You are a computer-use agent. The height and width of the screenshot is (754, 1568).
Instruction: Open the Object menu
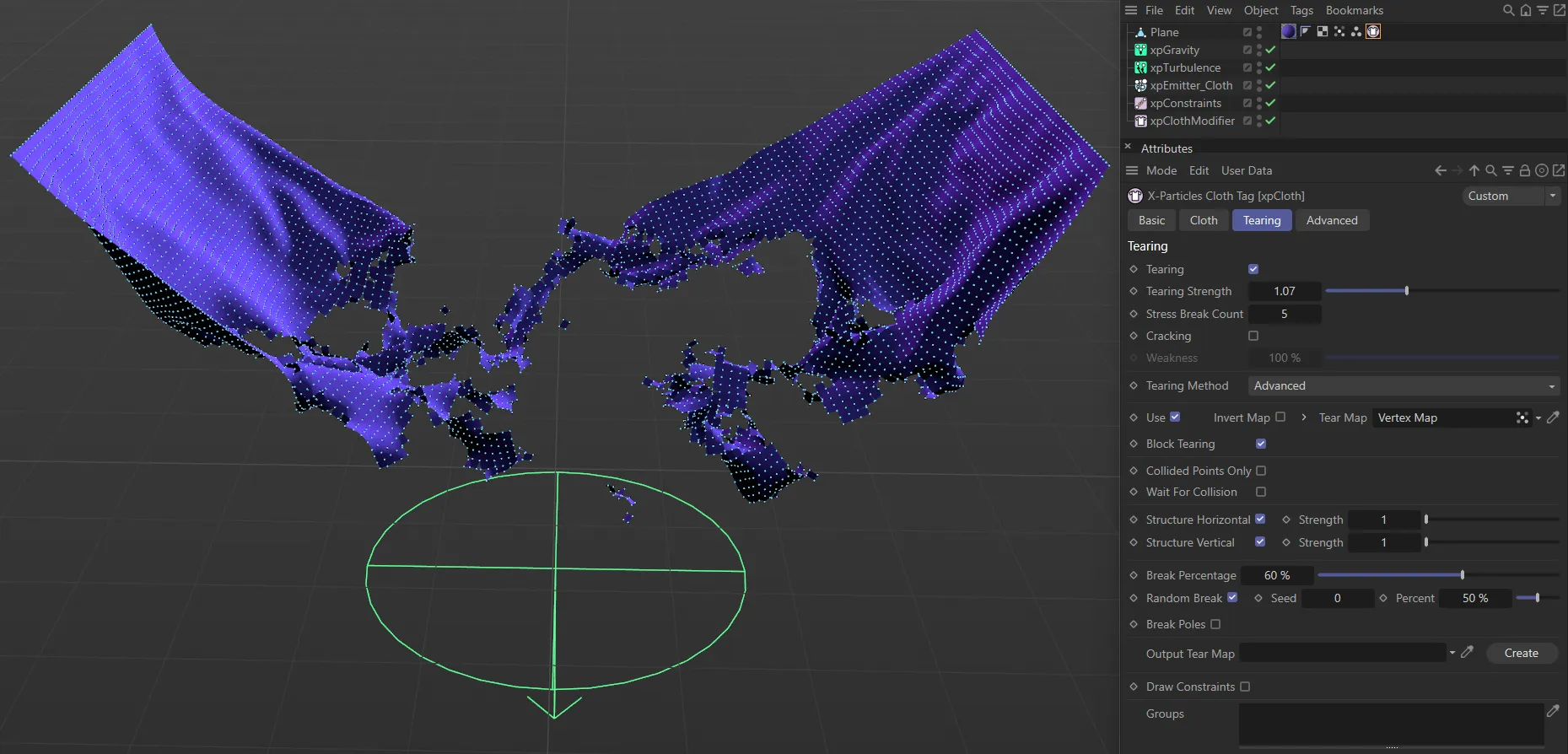[x=1261, y=10]
